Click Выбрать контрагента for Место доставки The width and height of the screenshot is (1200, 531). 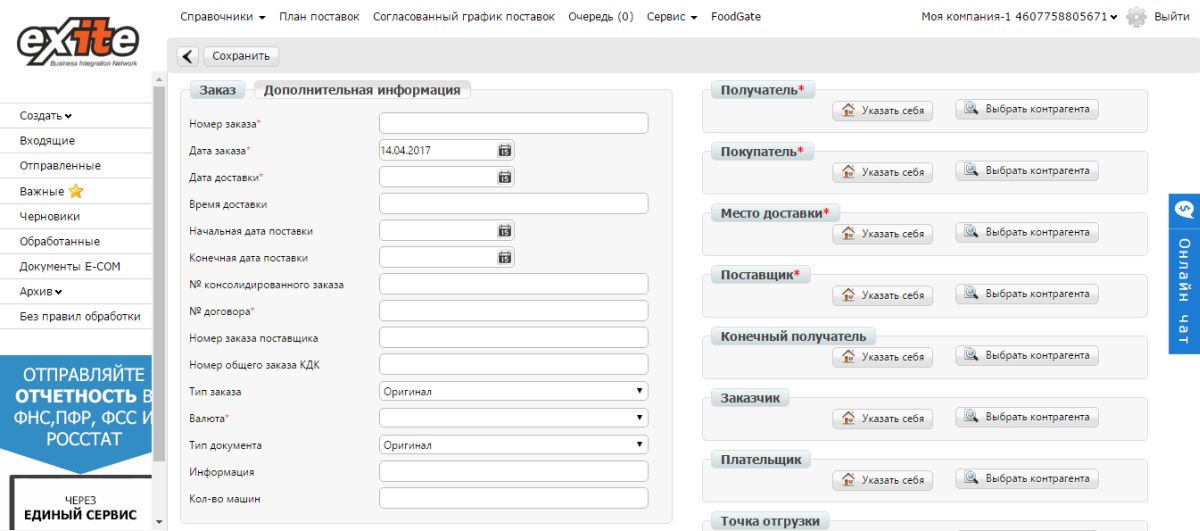pos(1027,232)
